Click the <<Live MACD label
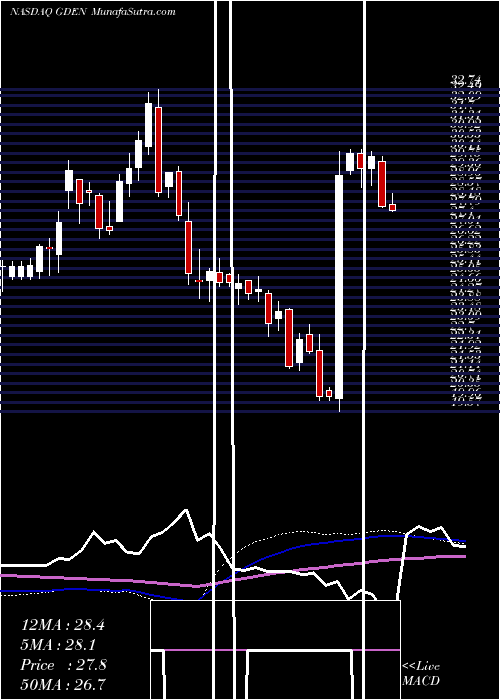The width and height of the screenshot is (500, 700). (x=421, y=674)
